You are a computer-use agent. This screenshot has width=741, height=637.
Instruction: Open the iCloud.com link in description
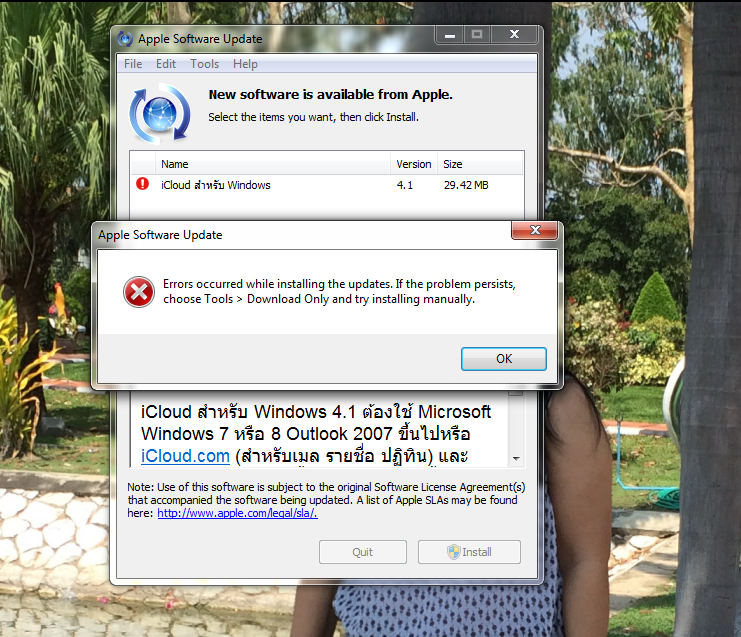185,456
